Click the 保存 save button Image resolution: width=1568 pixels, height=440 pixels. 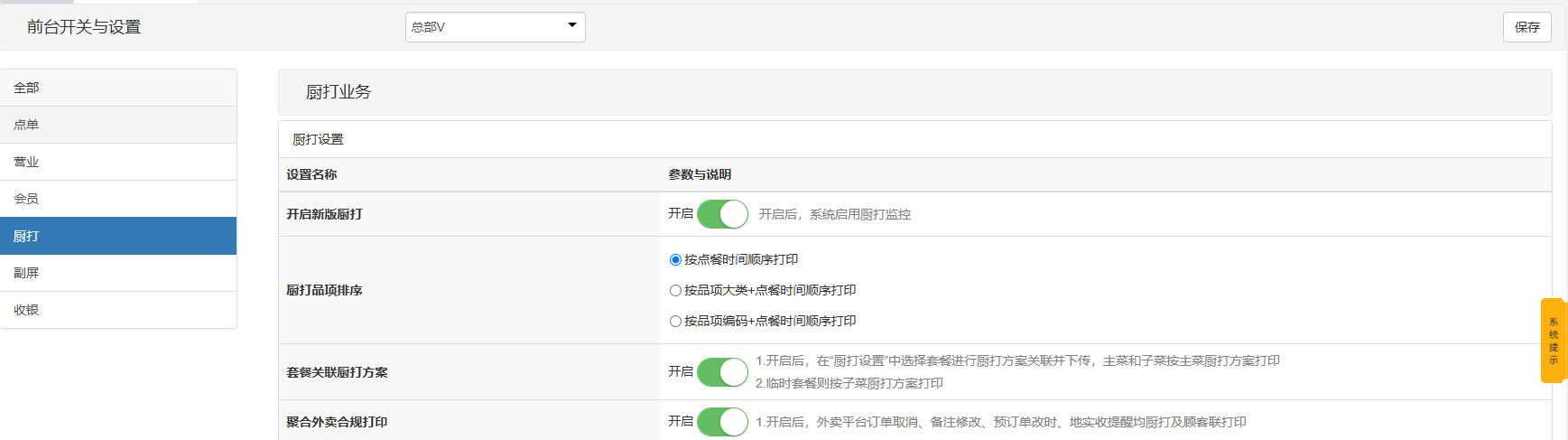pyautogui.click(x=1526, y=27)
